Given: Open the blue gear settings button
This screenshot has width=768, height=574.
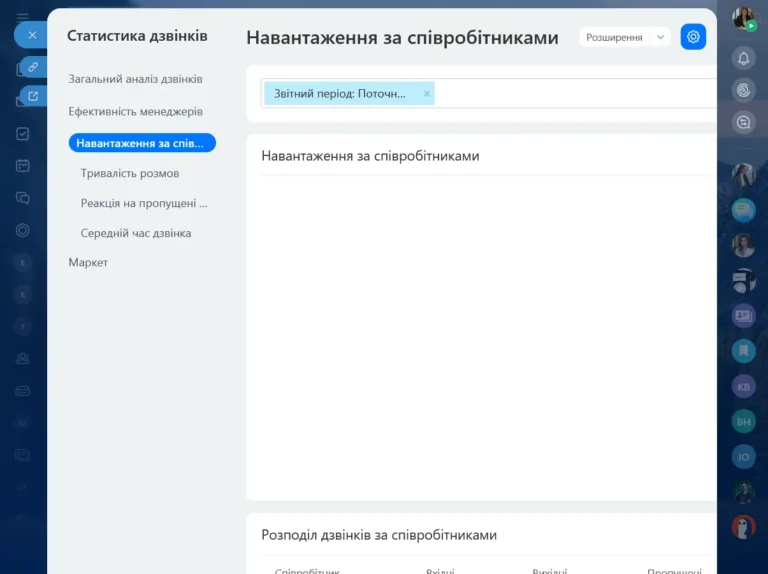Looking at the screenshot, I should point(693,37).
